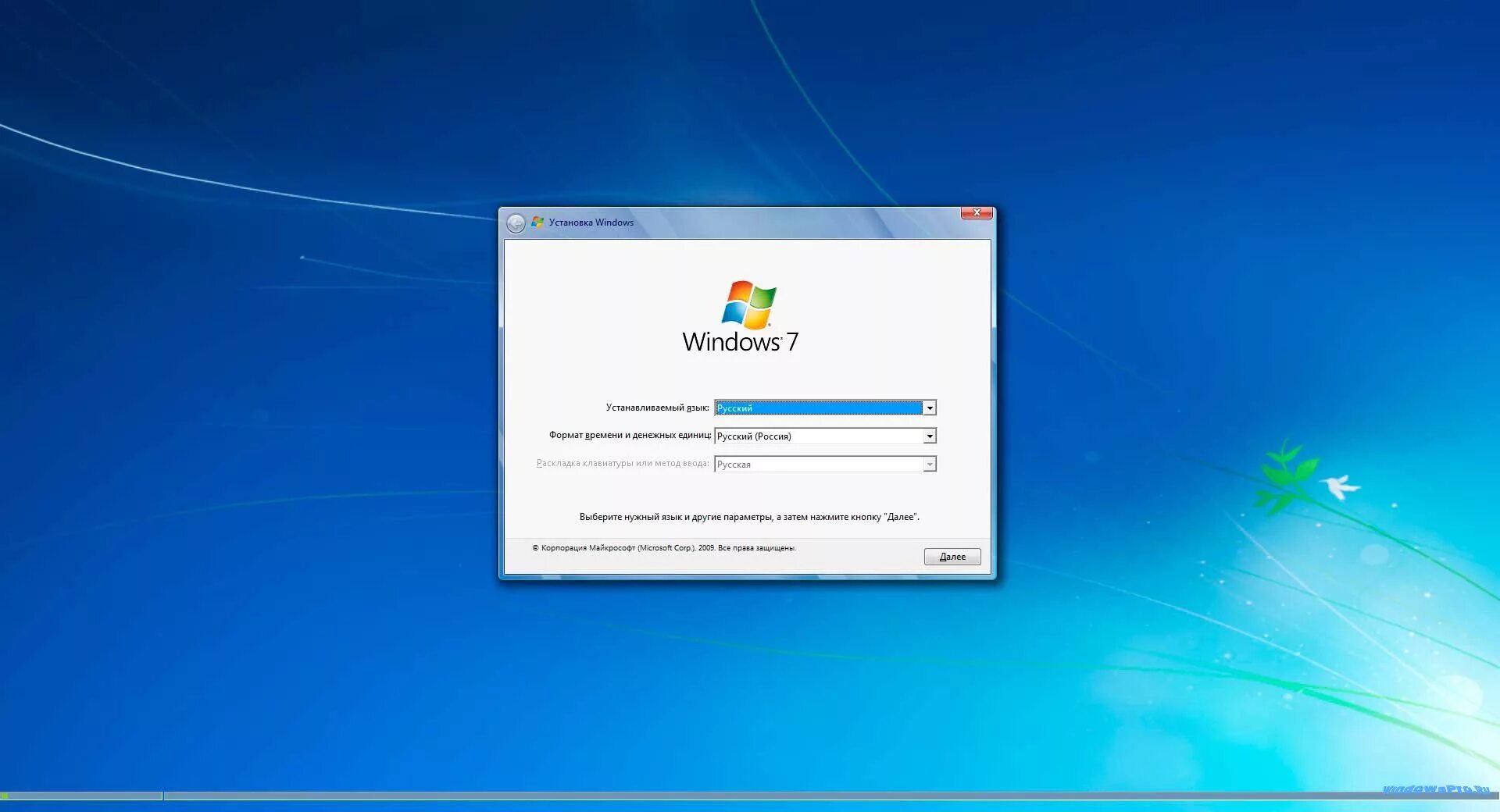
Task: Click the Раскладка клавиатуры или метод ввода label
Action: click(623, 463)
